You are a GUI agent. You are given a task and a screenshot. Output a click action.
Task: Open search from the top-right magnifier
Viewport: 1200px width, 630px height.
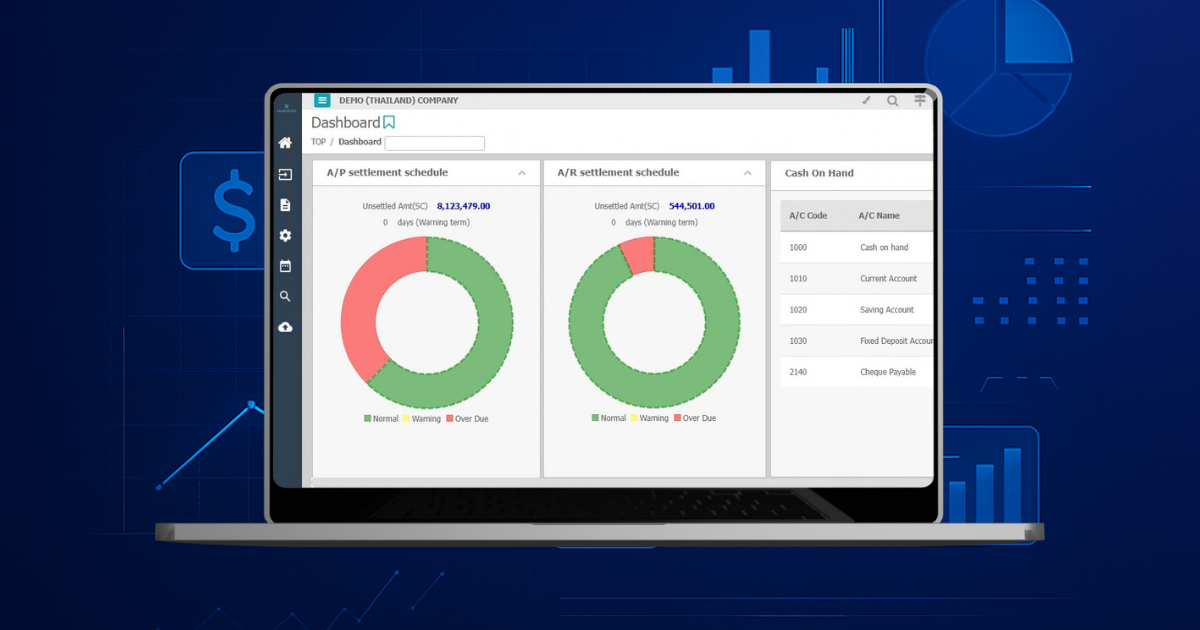pos(893,100)
